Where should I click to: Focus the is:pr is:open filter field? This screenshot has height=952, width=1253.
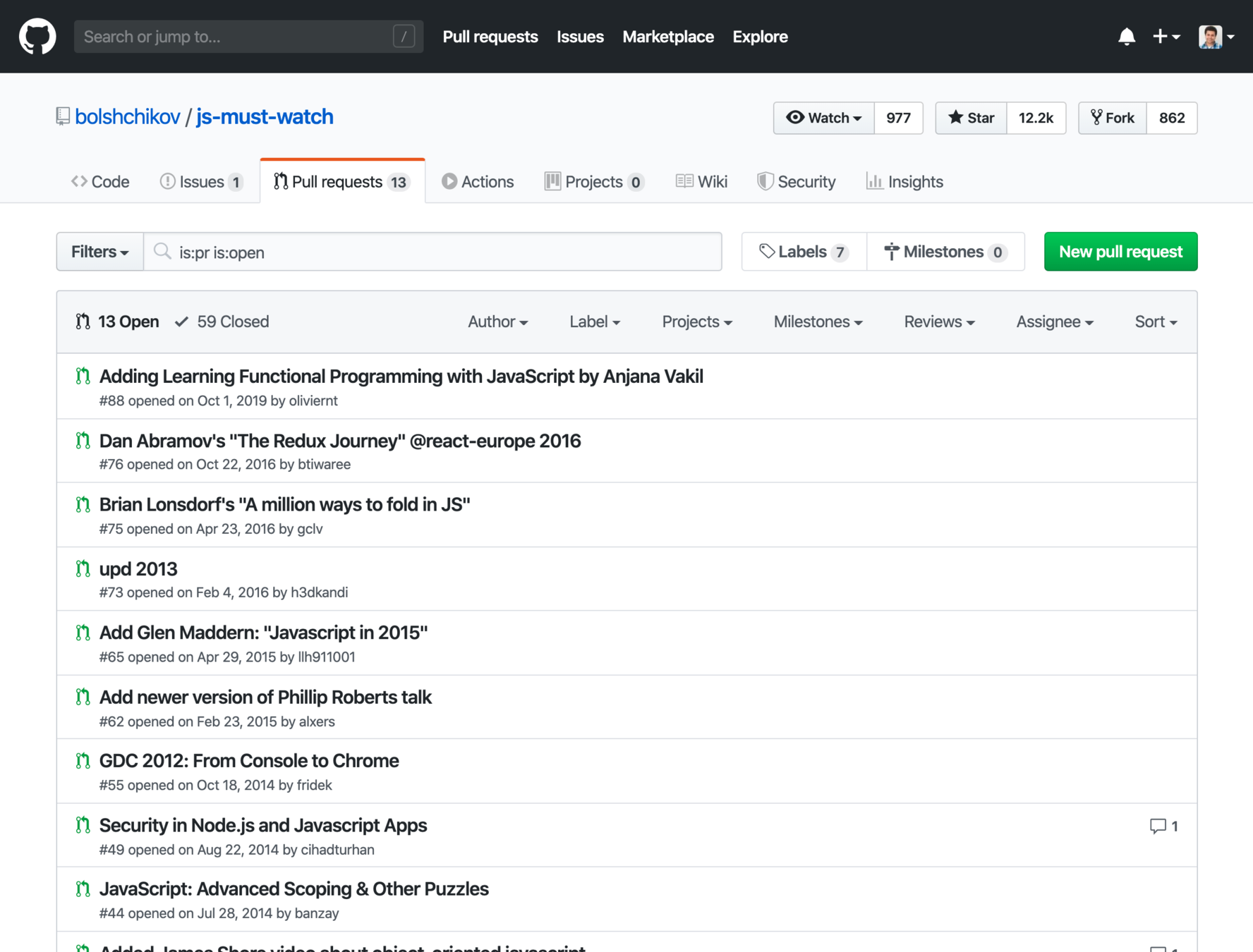click(x=433, y=252)
